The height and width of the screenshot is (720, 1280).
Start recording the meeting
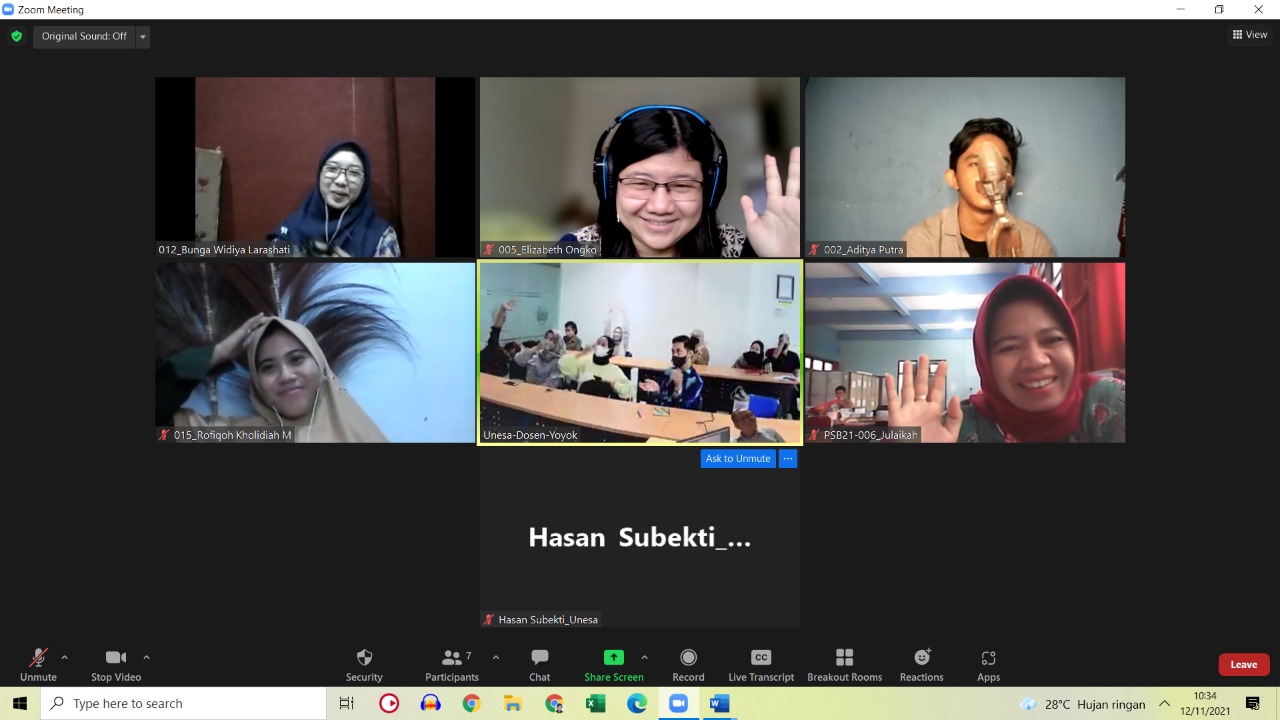[688, 664]
